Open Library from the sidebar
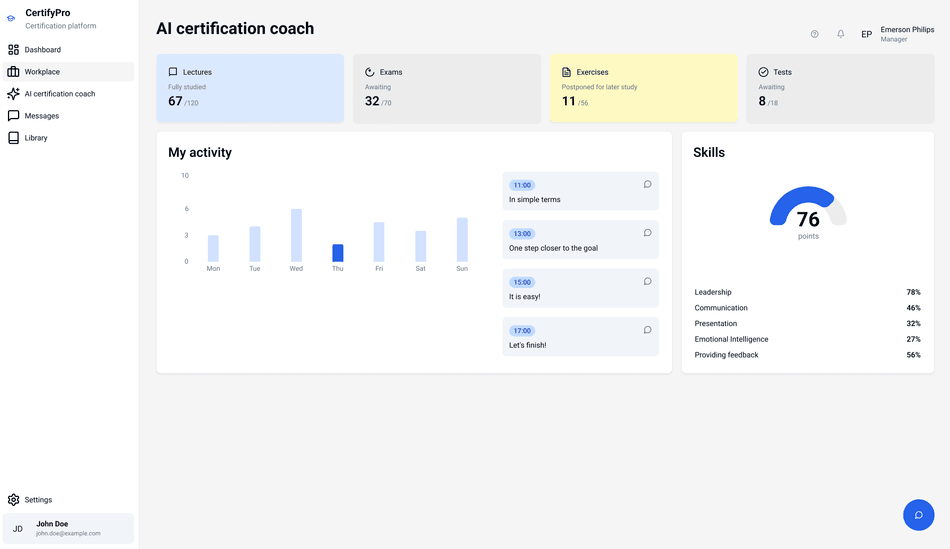950x549 pixels. [x=36, y=138]
